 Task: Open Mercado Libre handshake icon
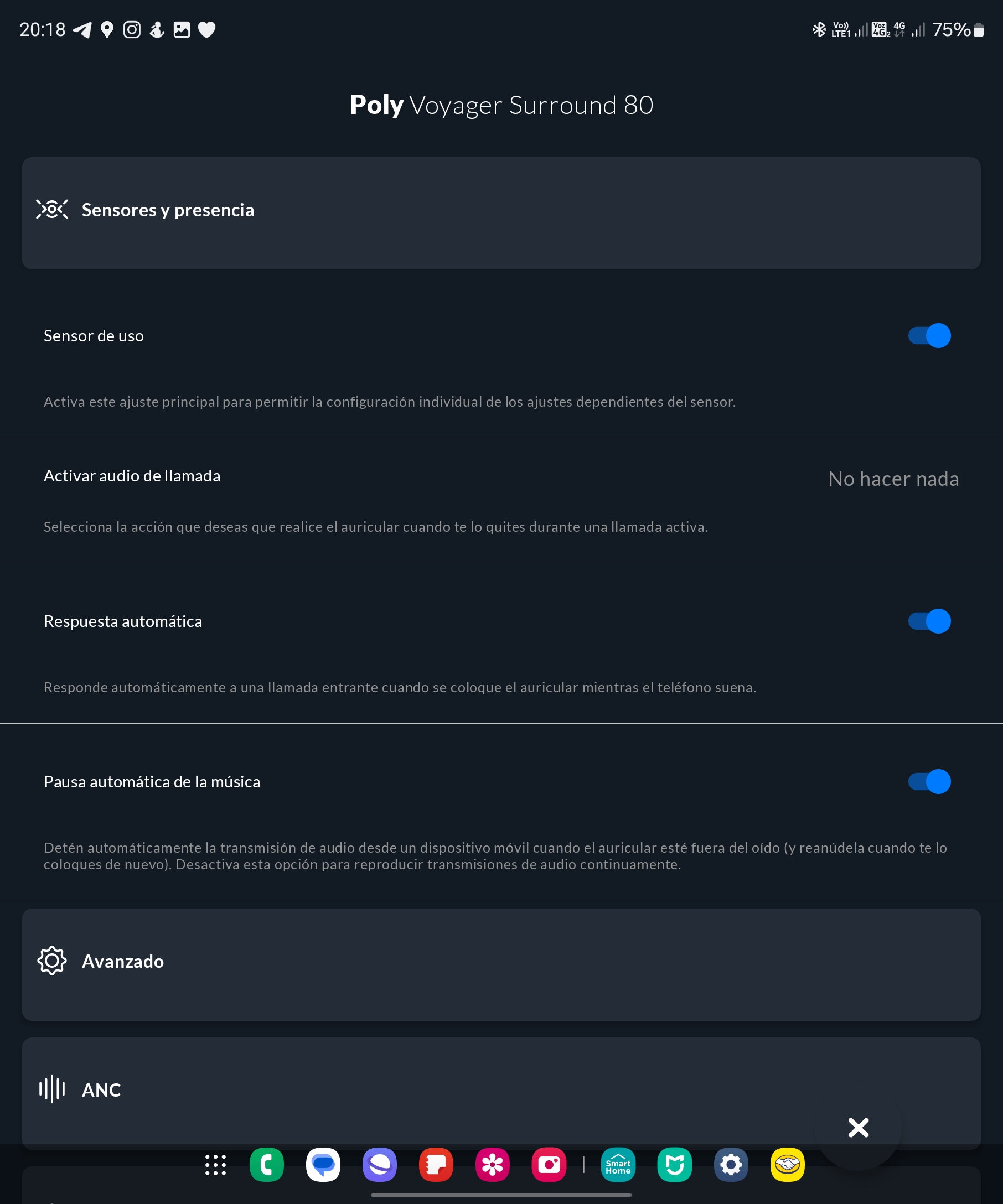pyautogui.click(x=787, y=1165)
